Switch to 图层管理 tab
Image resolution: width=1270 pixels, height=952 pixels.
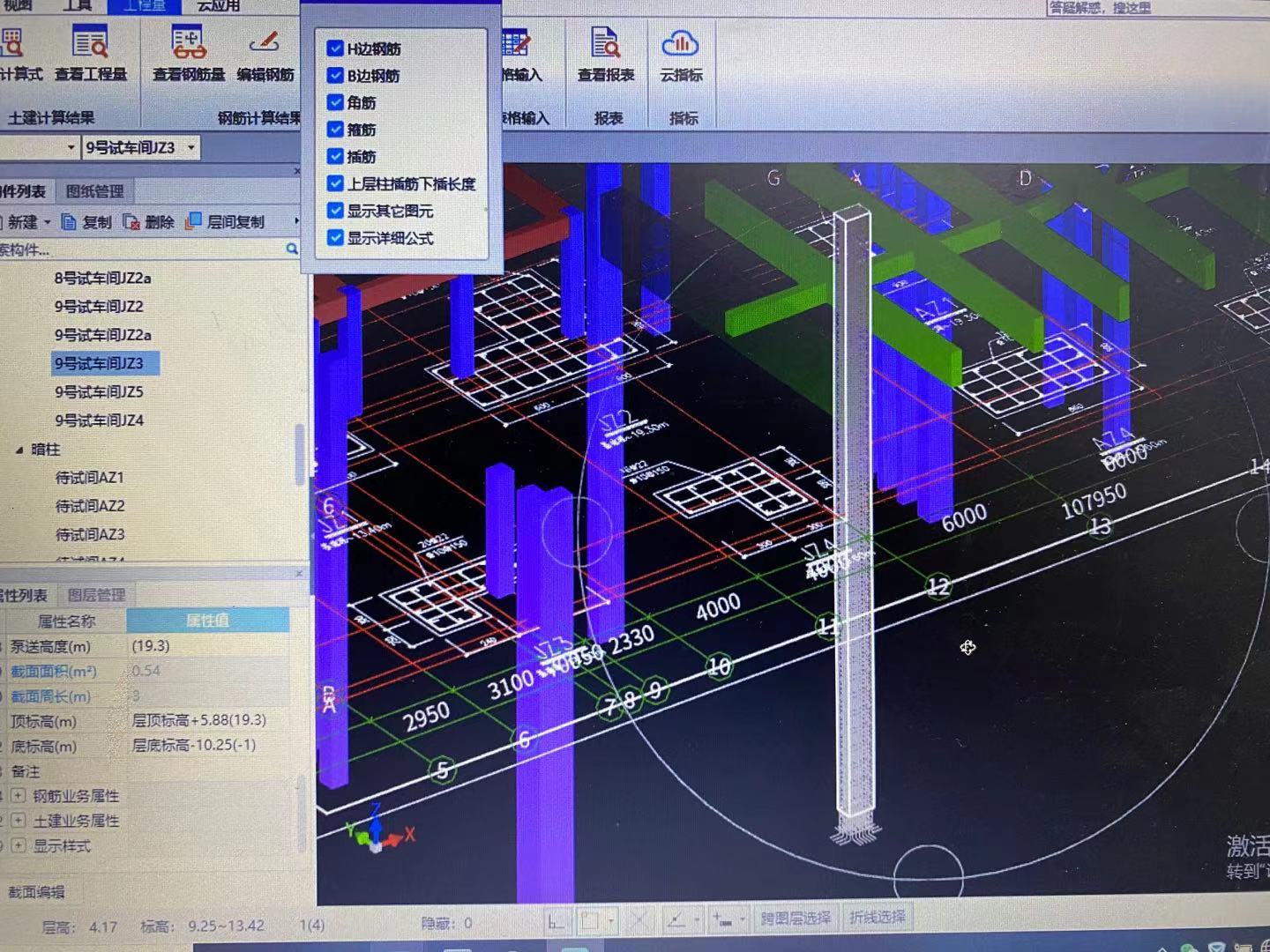coord(97,595)
